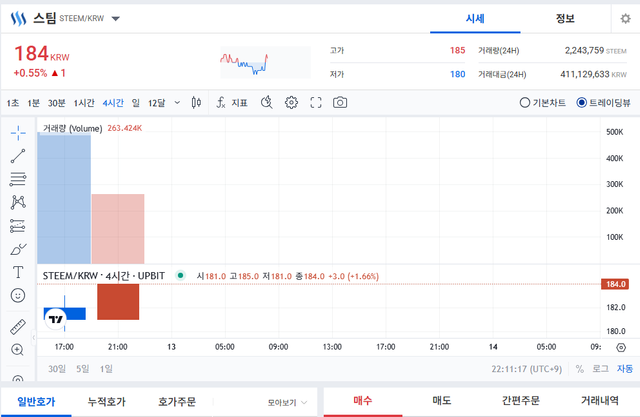This screenshot has height=417, width=640.
Task: Open the Fibonacci retracement tool
Action: click(18, 179)
